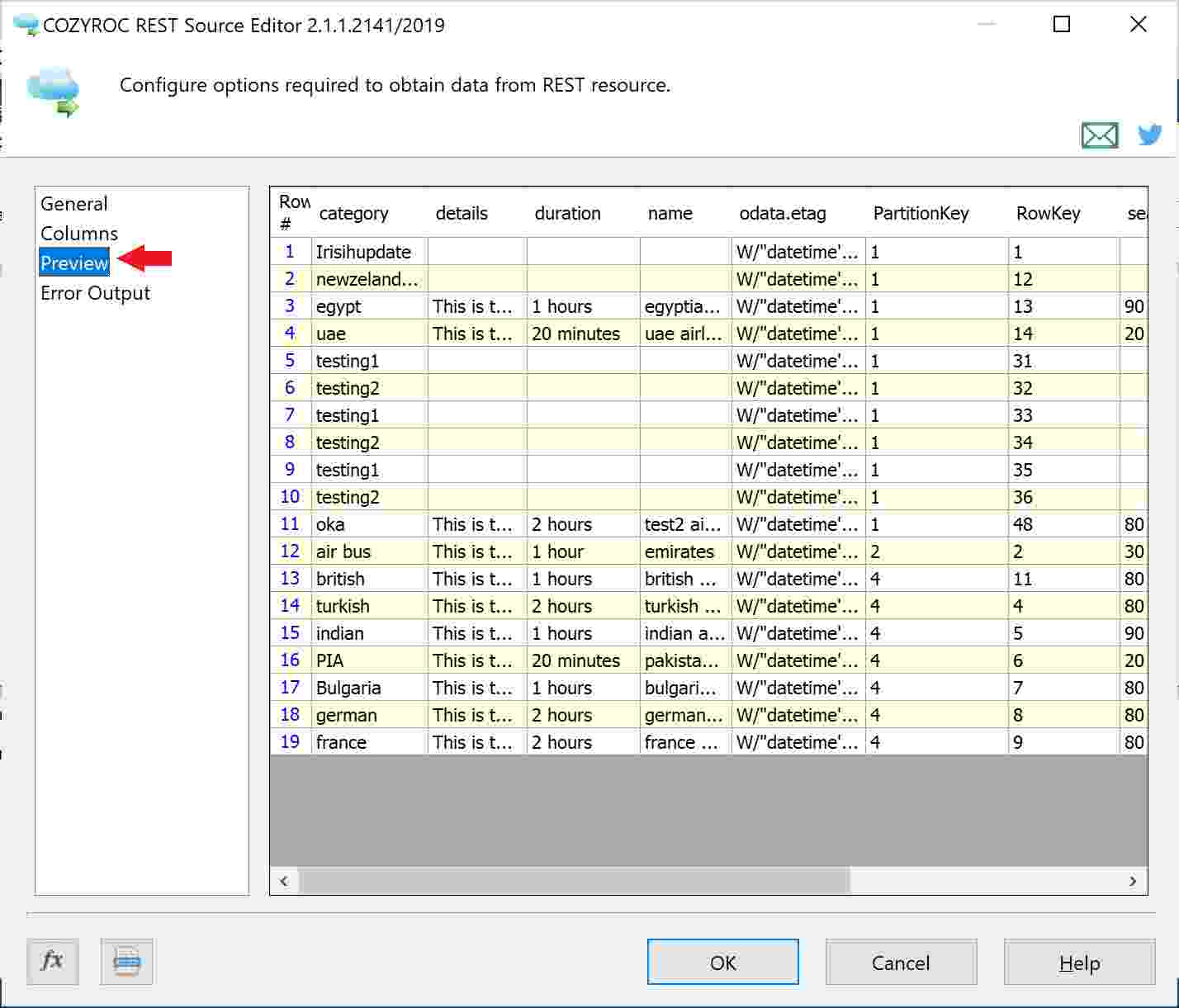Click the odata.etag cell in the egypt row
This screenshot has width=1179, height=1008.
[x=798, y=306]
